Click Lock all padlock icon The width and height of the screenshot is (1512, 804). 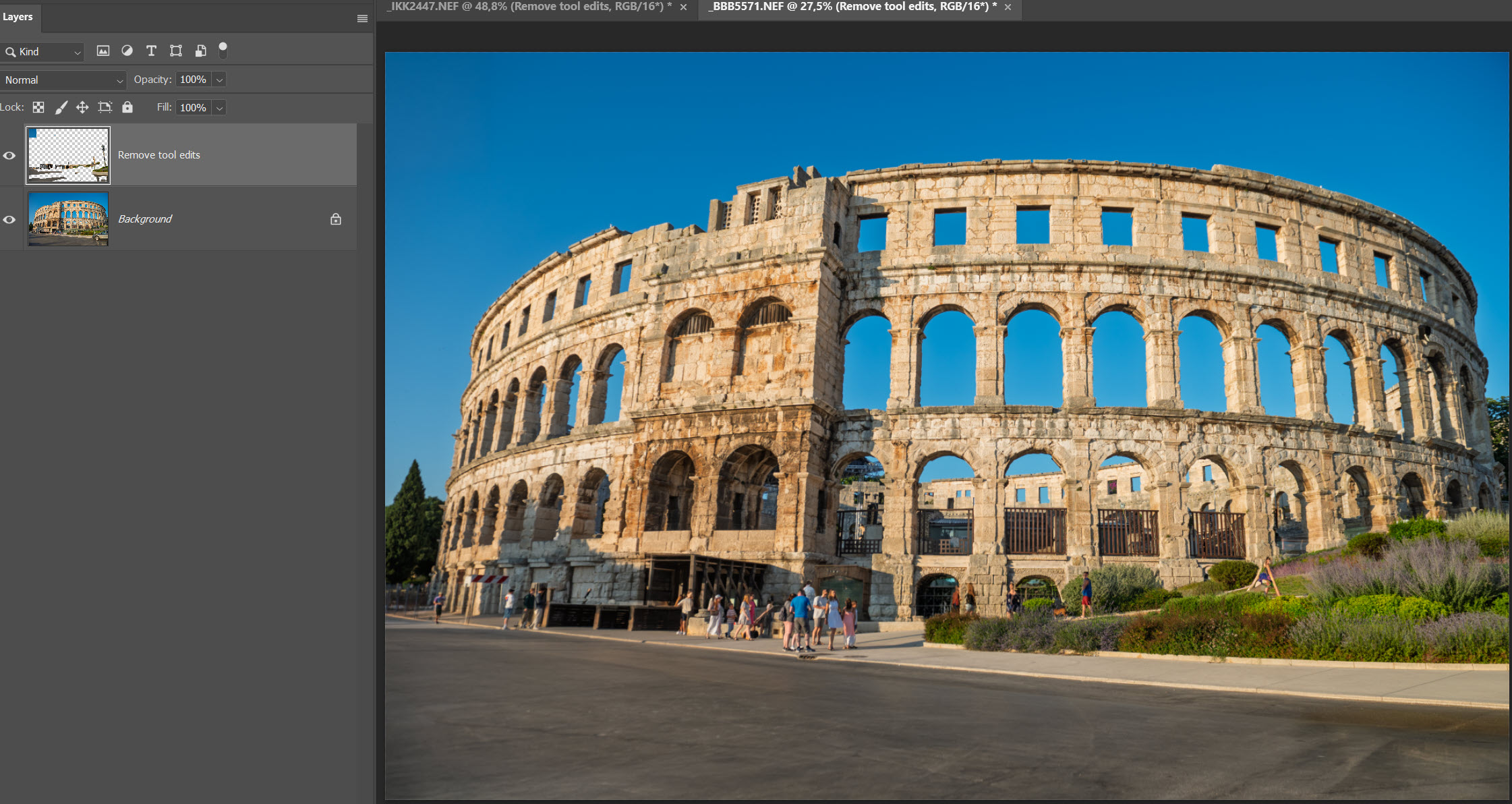click(127, 107)
